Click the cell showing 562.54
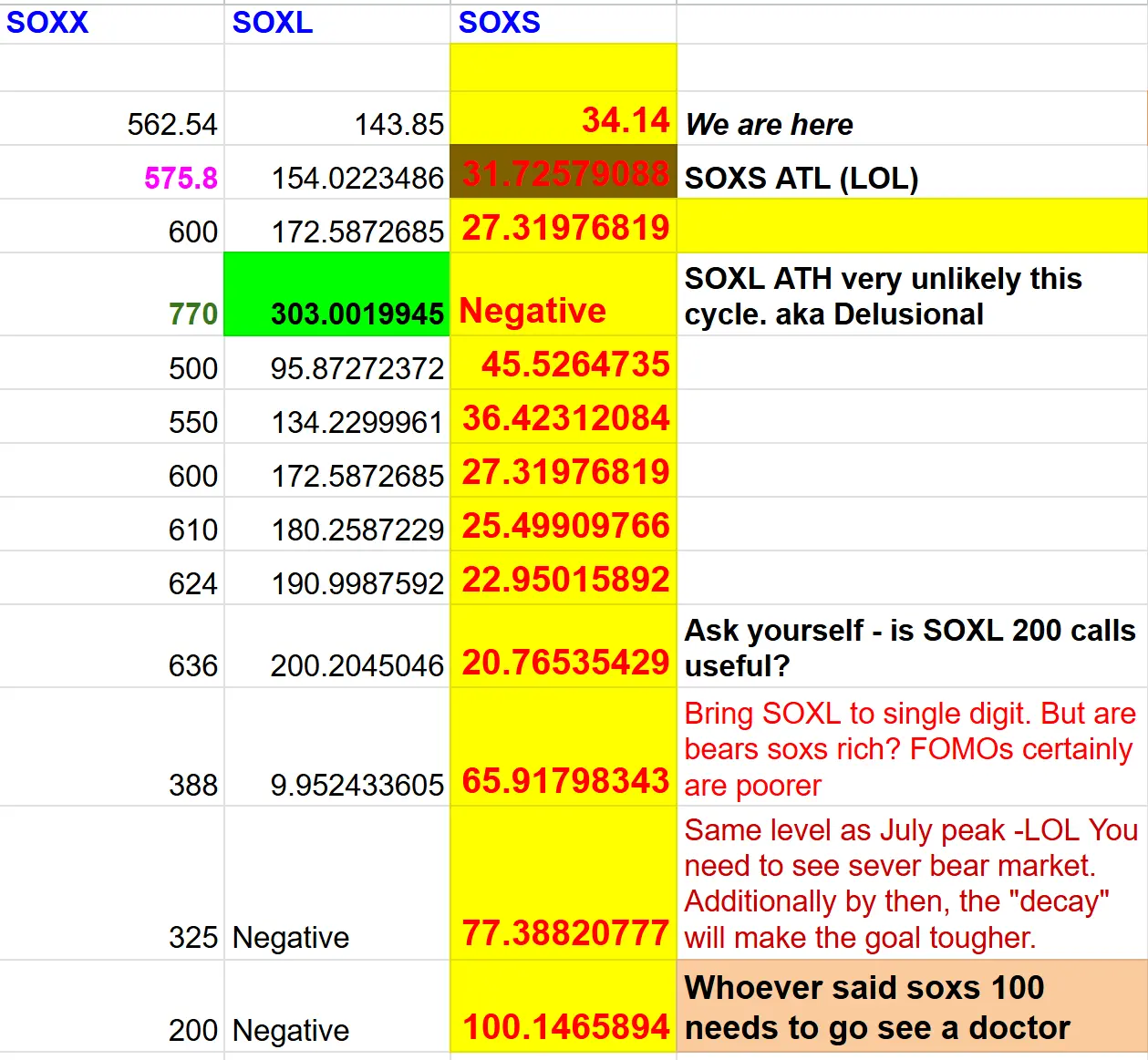This screenshot has height=1060, width=1148. (x=111, y=118)
